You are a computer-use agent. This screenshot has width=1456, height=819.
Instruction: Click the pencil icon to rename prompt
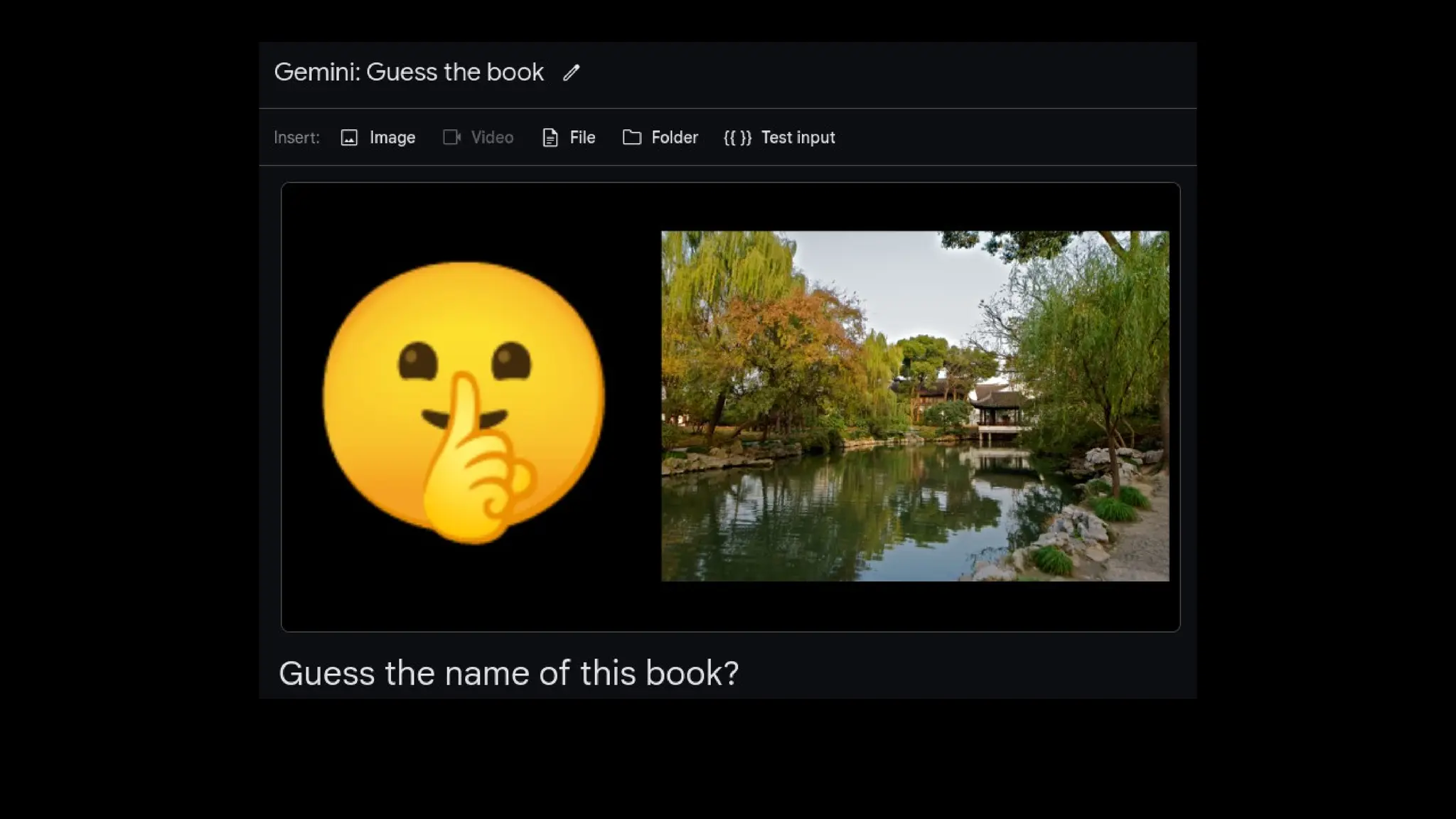(572, 73)
